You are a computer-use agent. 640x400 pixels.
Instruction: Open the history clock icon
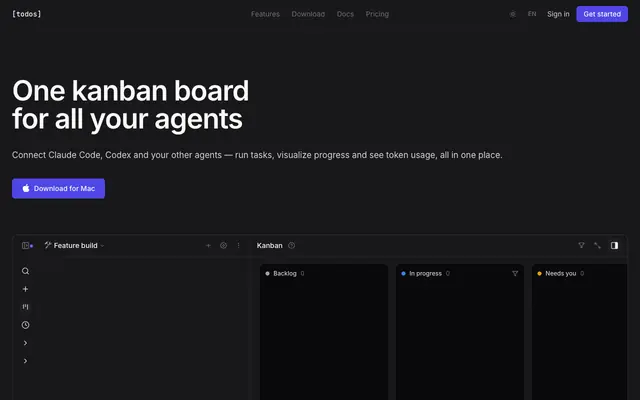pyautogui.click(x=25, y=325)
